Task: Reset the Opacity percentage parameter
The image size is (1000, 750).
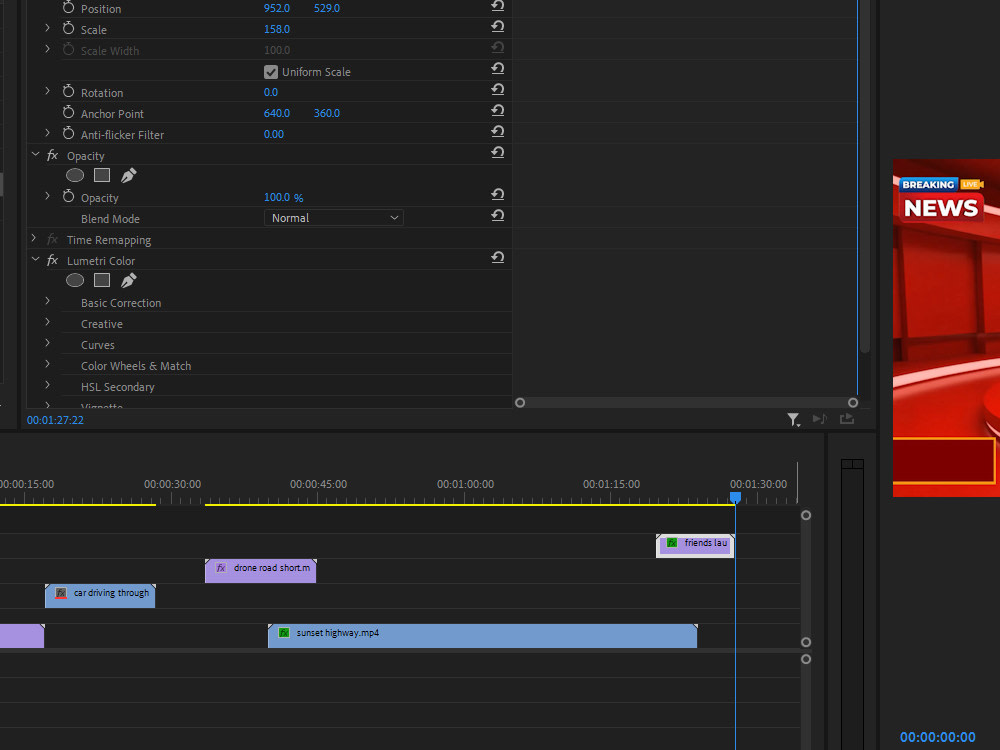Action: coord(497,195)
